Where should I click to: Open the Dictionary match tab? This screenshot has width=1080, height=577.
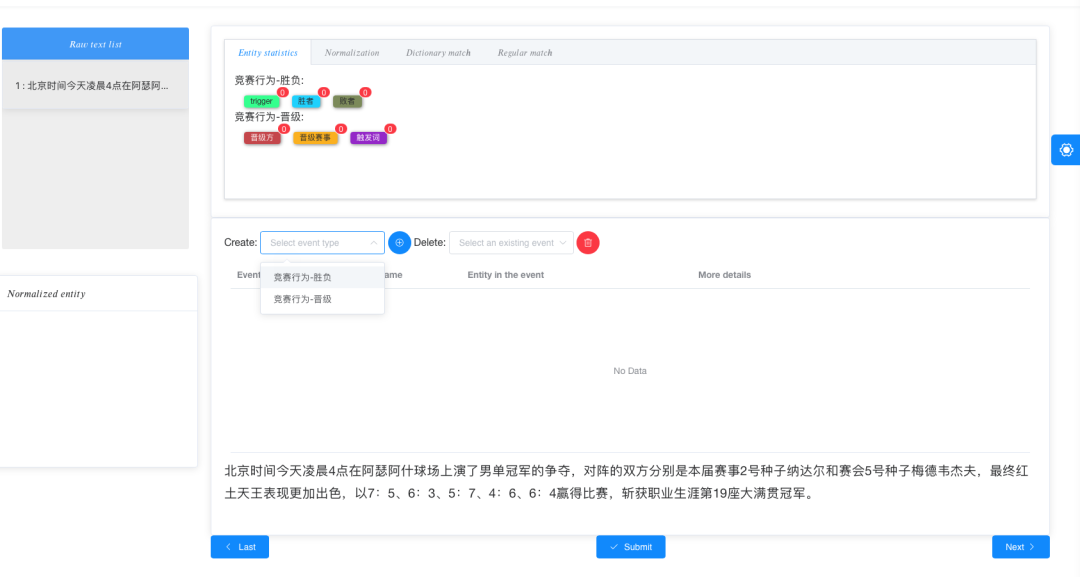click(x=438, y=52)
